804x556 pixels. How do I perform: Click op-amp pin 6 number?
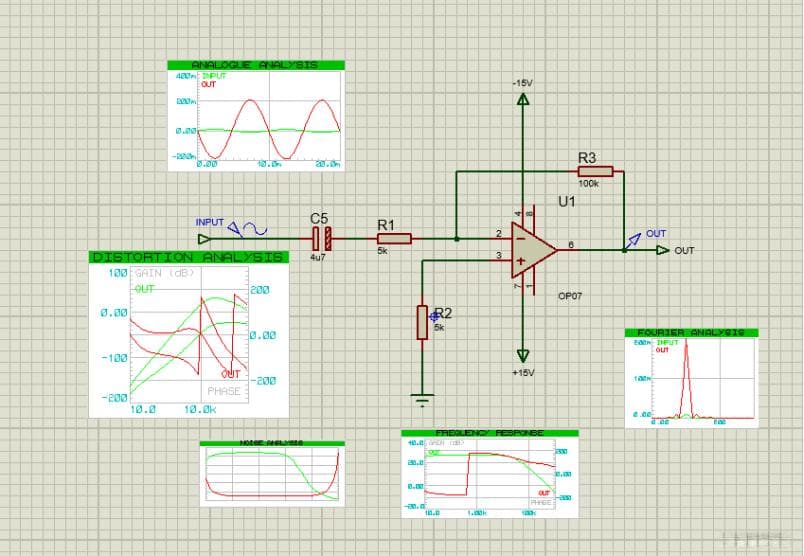[571, 245]
